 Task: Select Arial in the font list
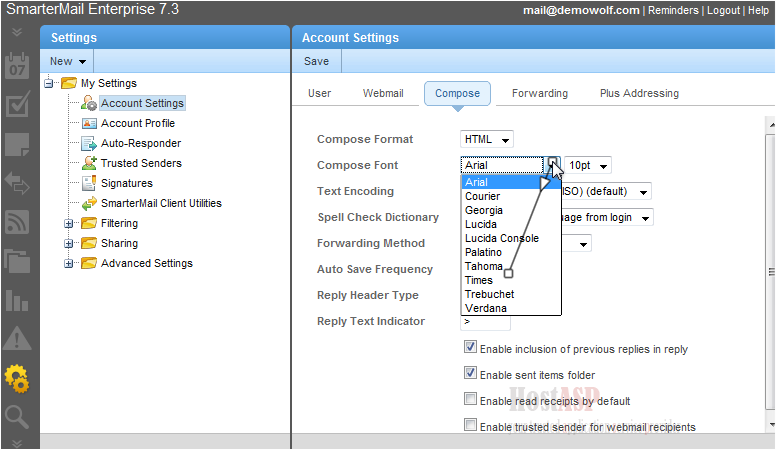(x=511, y=182)
